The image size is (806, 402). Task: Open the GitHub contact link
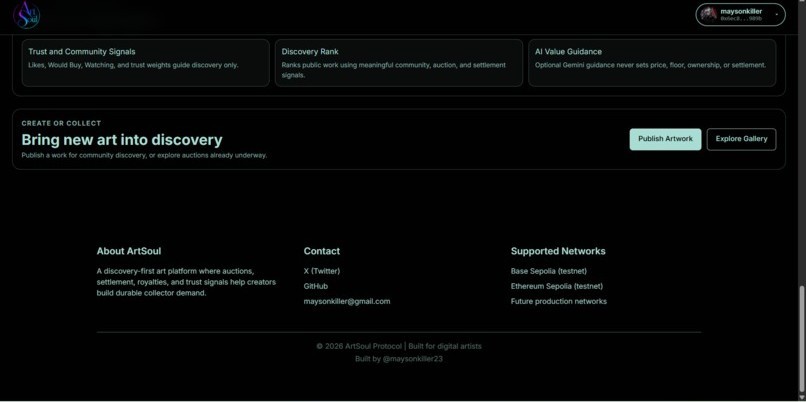(316, 286)
